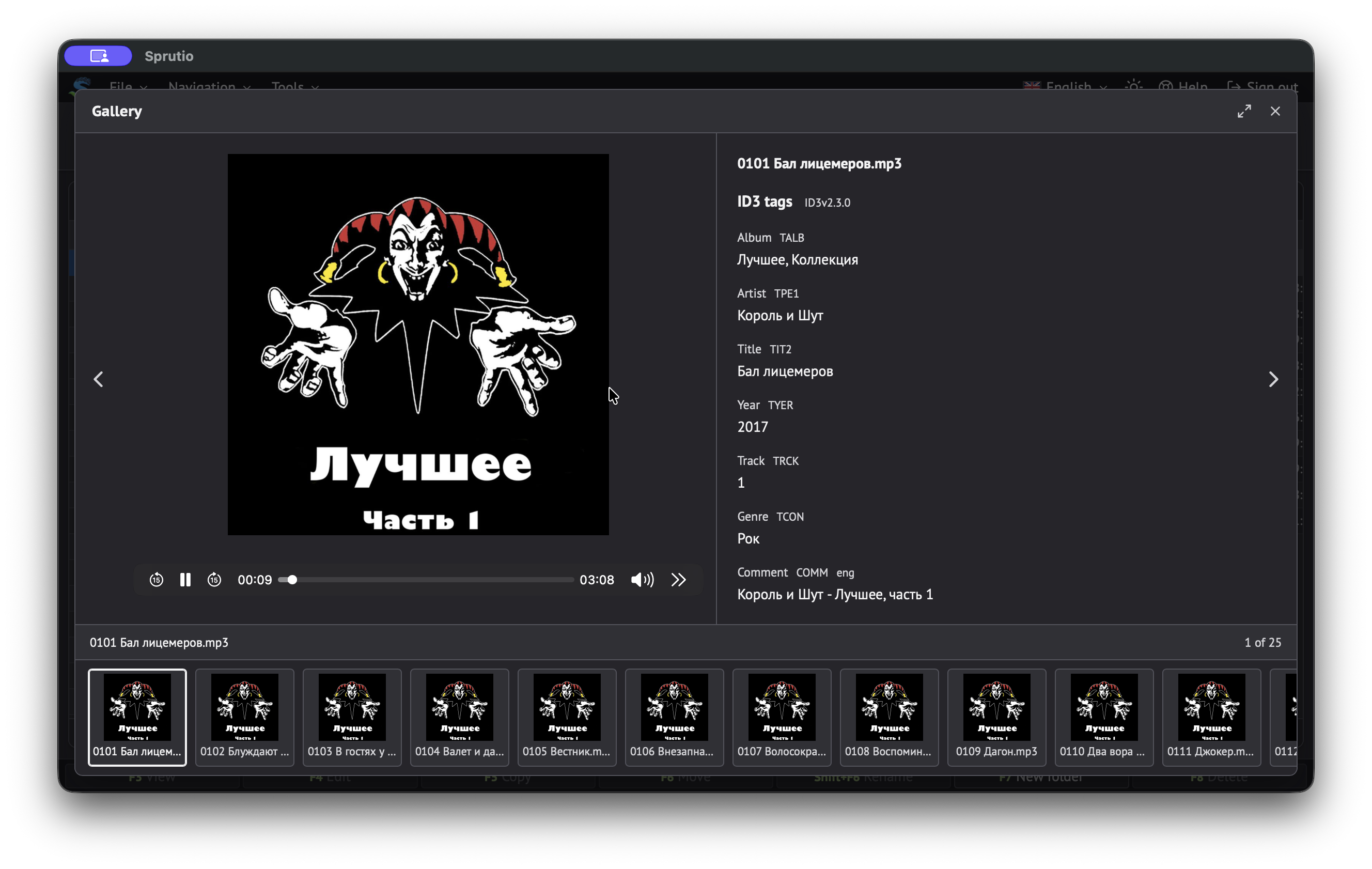Select thumbnail 0109 Дагон.mp3
Screen dimensions: 1372x869
coord(996,718)
